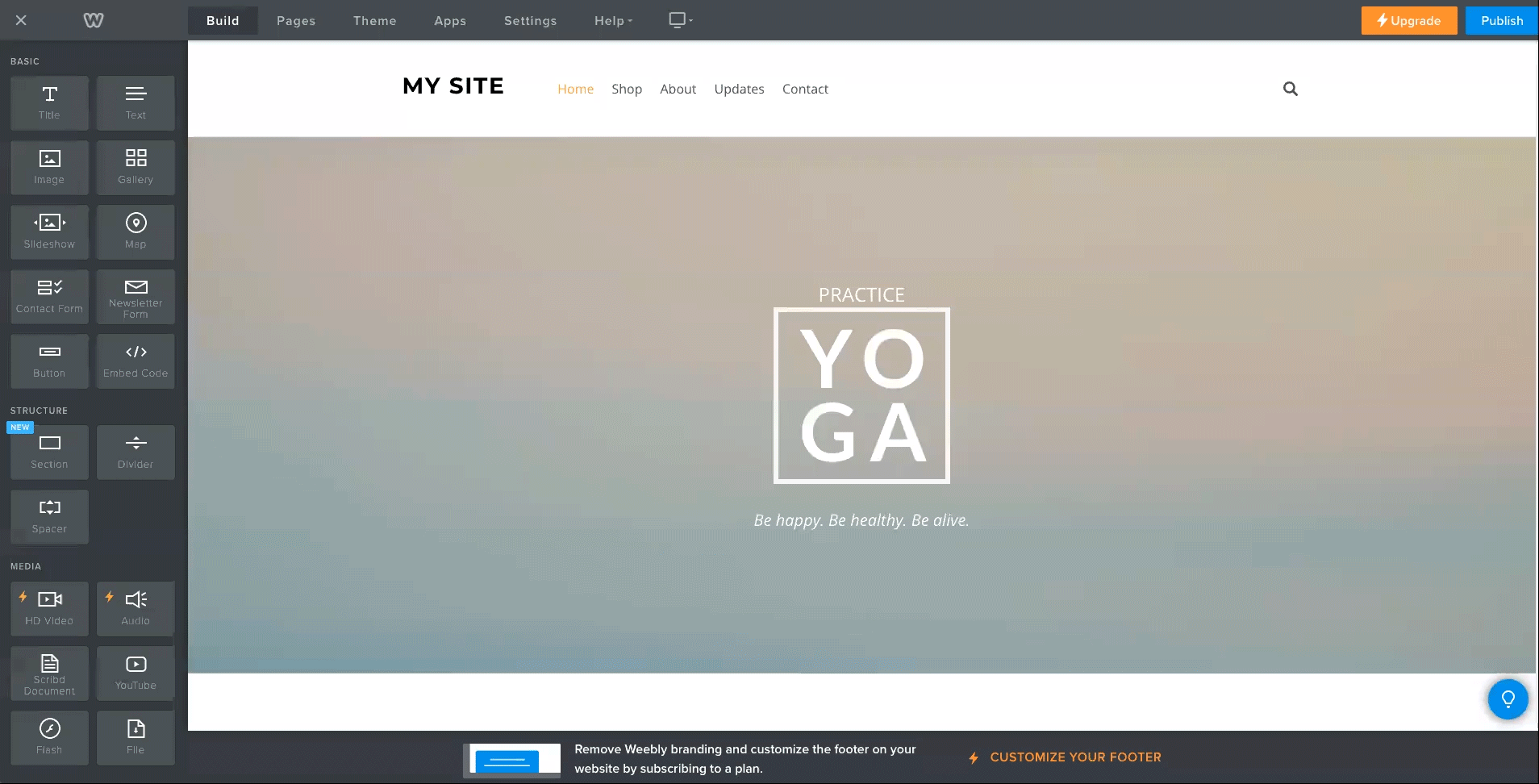Pick the Button element

pos(49,361)
